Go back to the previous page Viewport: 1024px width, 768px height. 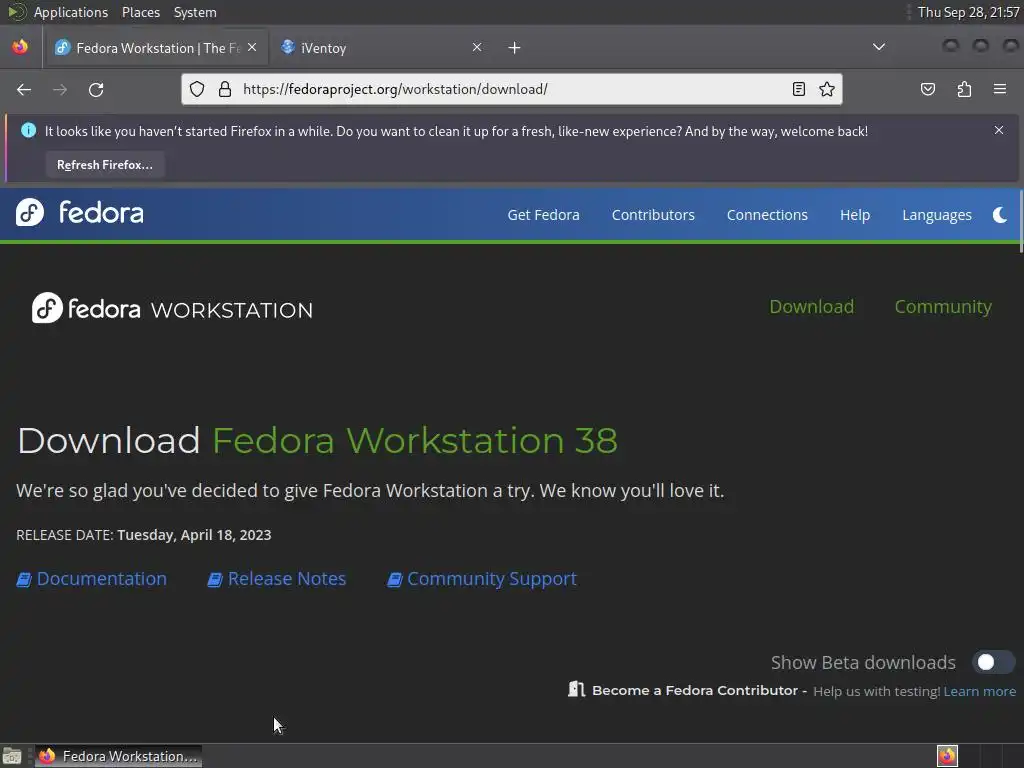24,89
